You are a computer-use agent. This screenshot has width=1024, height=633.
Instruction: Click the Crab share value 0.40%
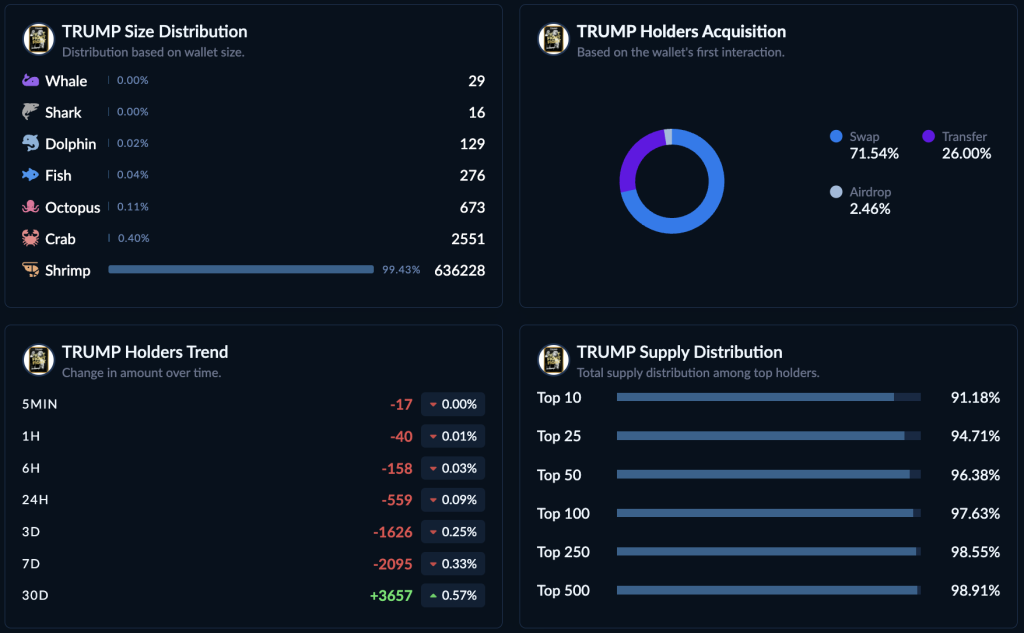(133, 238)
